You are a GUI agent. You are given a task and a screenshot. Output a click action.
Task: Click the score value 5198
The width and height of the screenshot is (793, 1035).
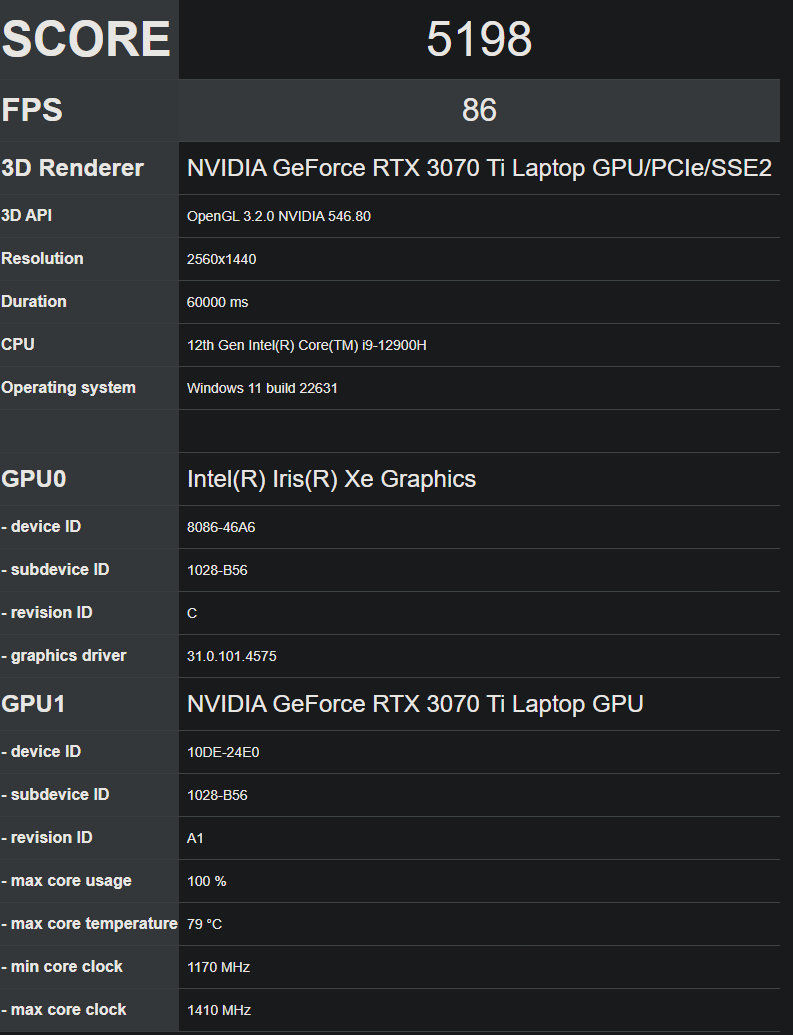(x=479, y=39)
